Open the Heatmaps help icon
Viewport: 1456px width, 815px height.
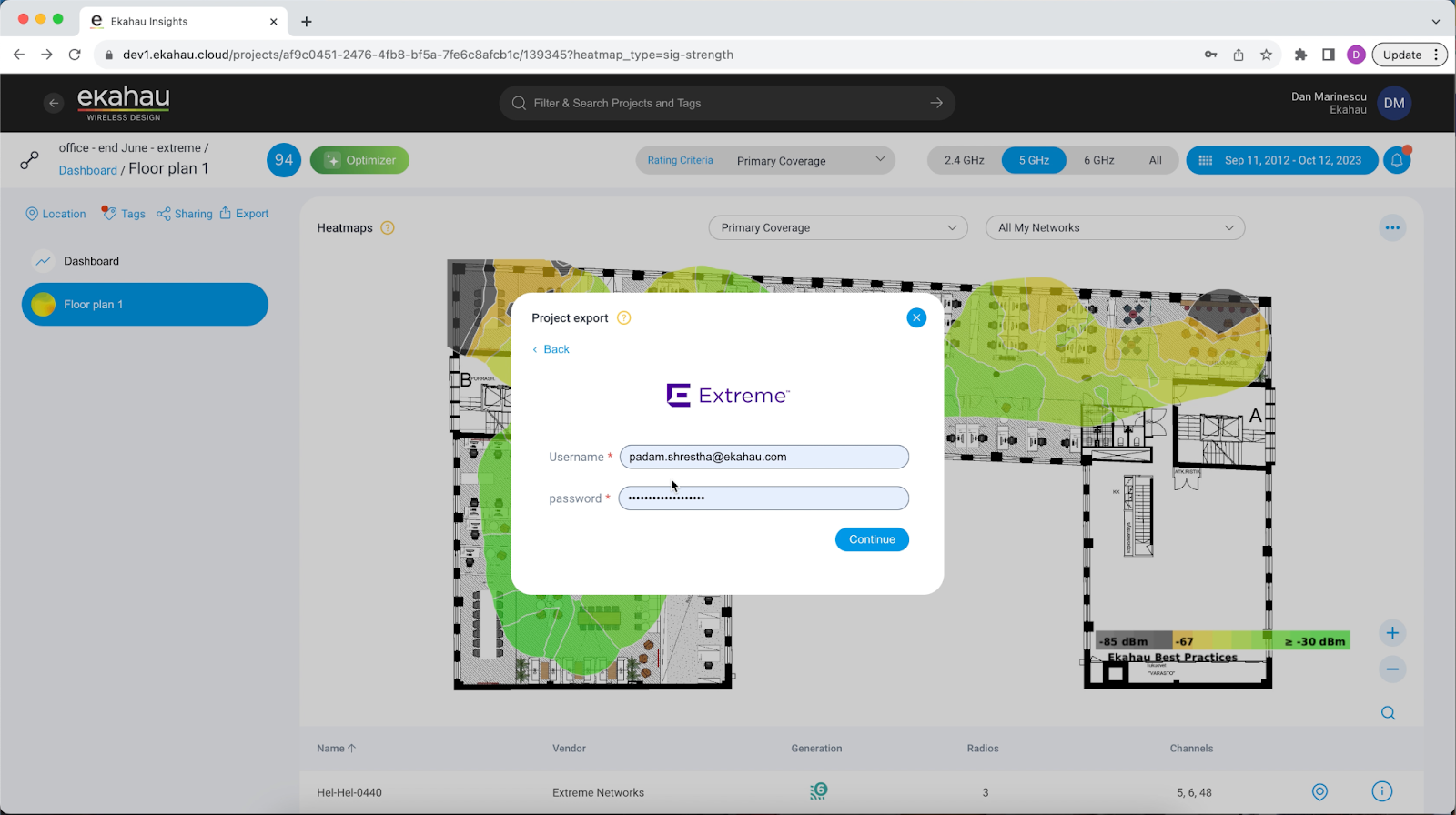pyautogui.click(x=388, y=227)
